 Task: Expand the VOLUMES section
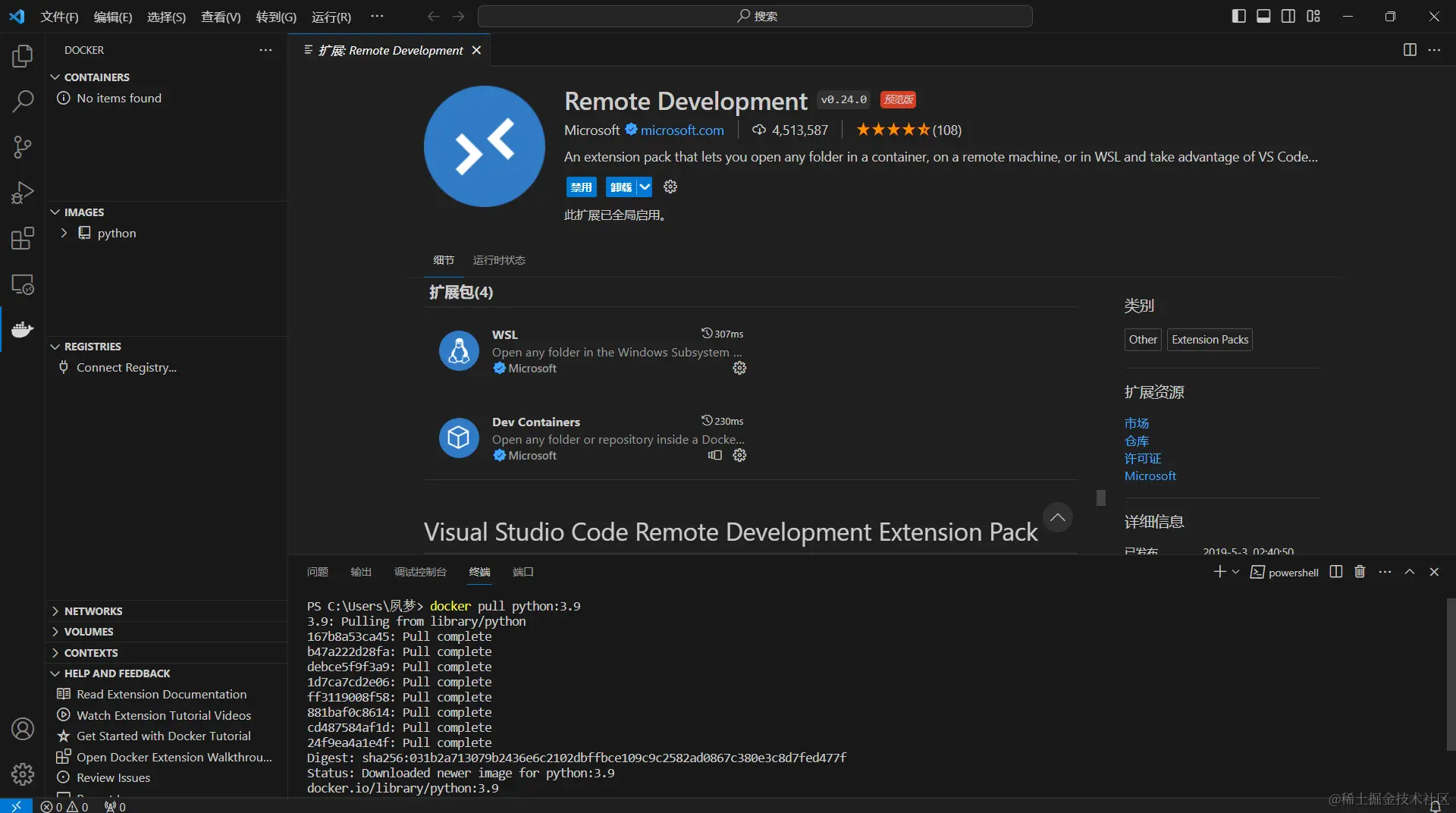[55, 632]
